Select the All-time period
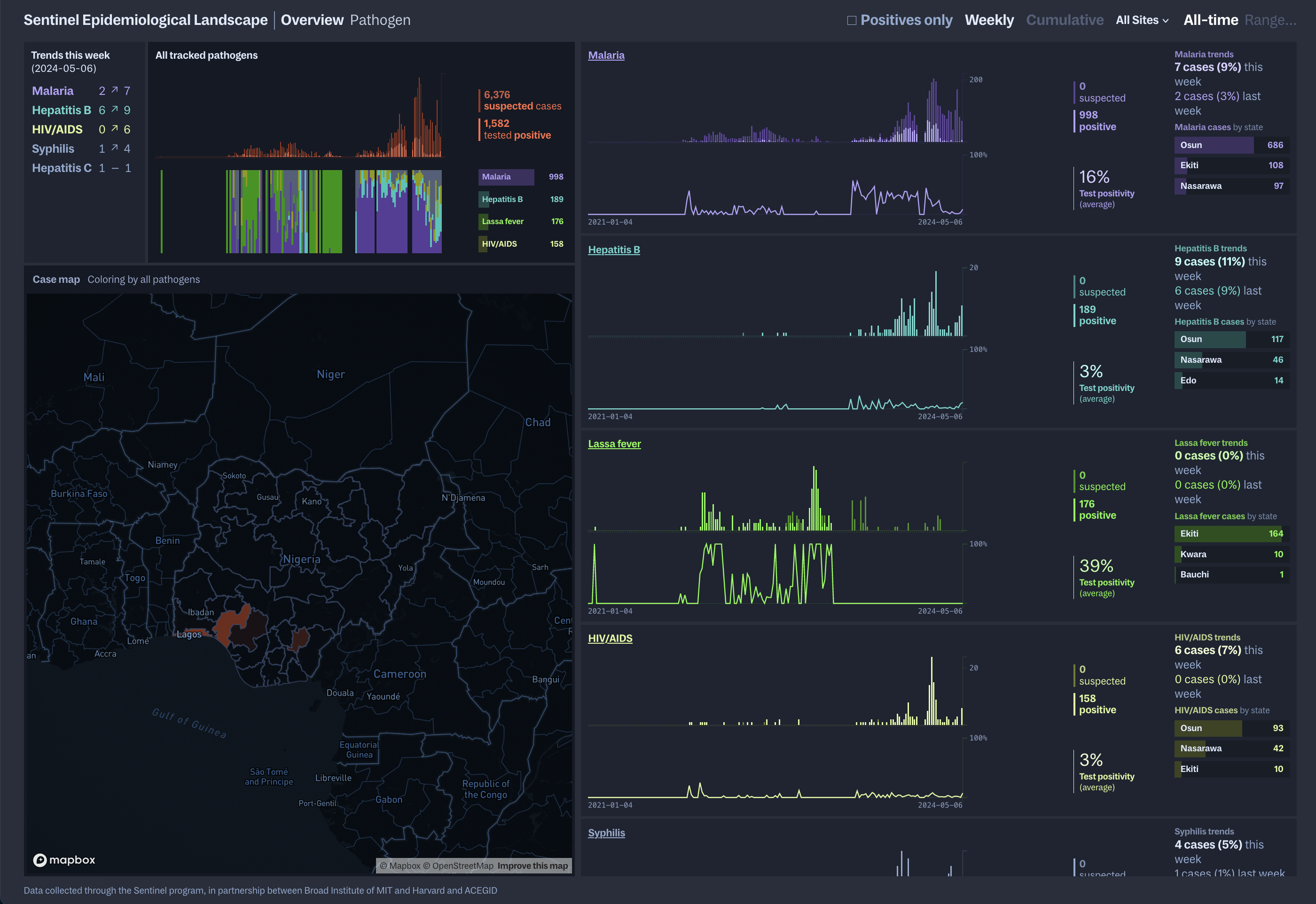This screenshot has width=1316, height=904. point(1211,20)
